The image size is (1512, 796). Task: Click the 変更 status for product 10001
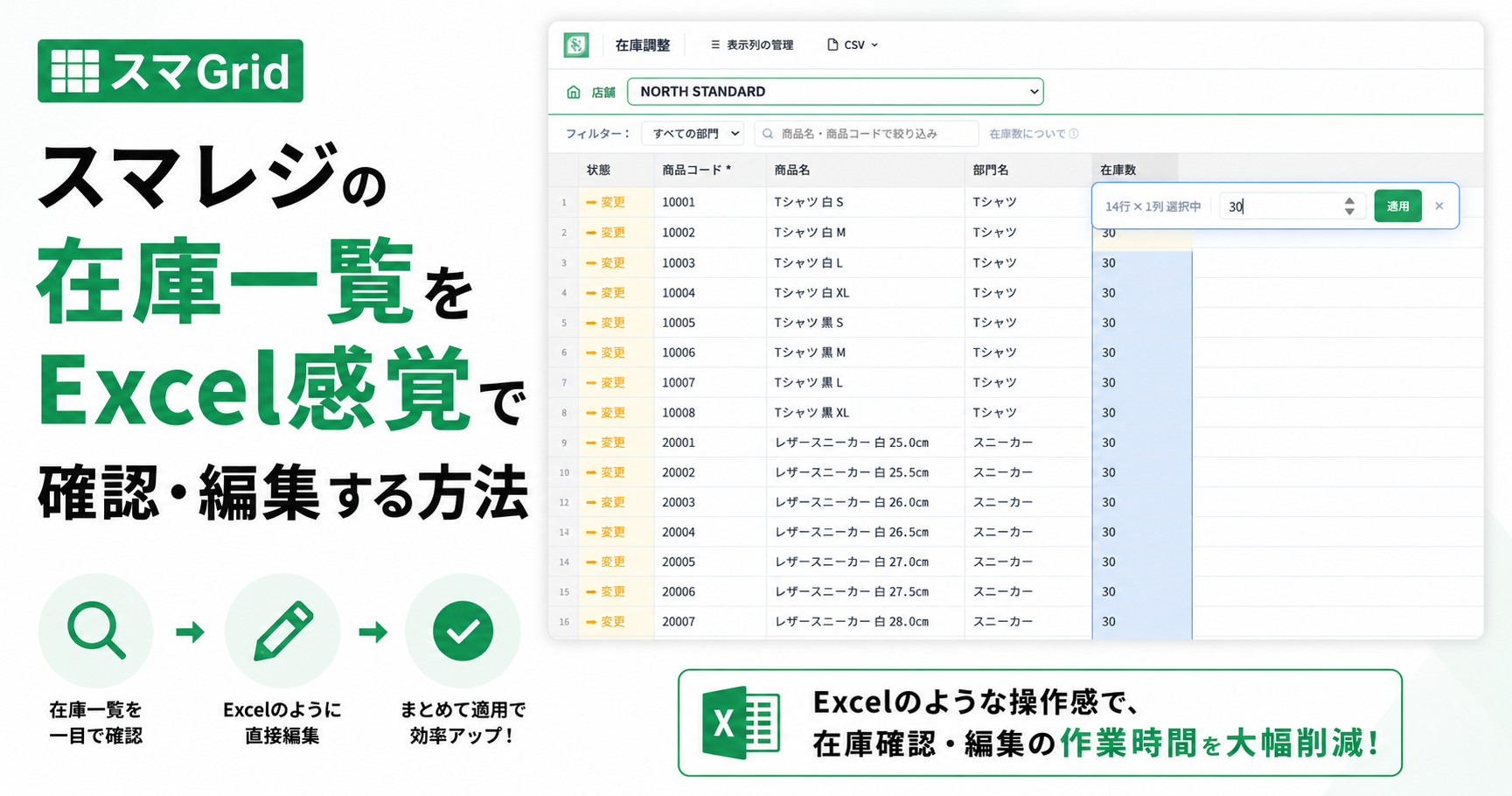pos(606,202)
